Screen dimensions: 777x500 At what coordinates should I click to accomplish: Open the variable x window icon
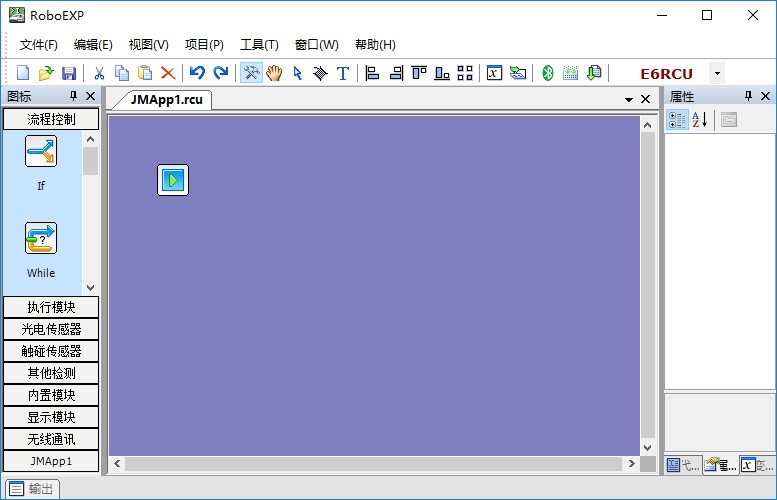pos(494,73)
